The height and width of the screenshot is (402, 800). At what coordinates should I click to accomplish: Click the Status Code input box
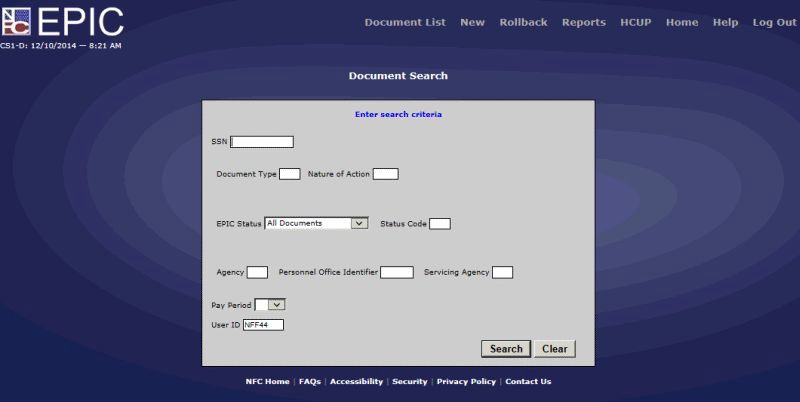[x=440, y=223]
